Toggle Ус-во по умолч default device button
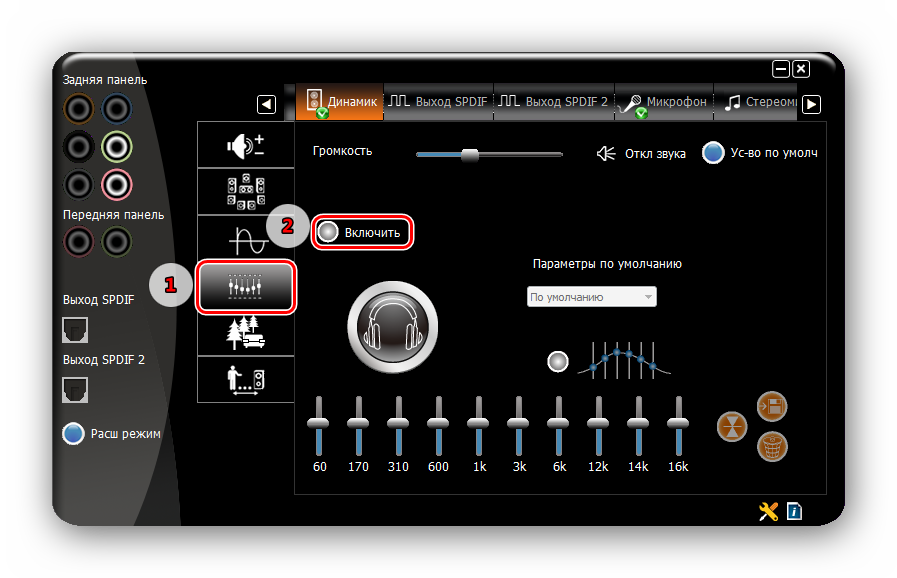Screen dimensions: 897x578 [x=713, y=153]
